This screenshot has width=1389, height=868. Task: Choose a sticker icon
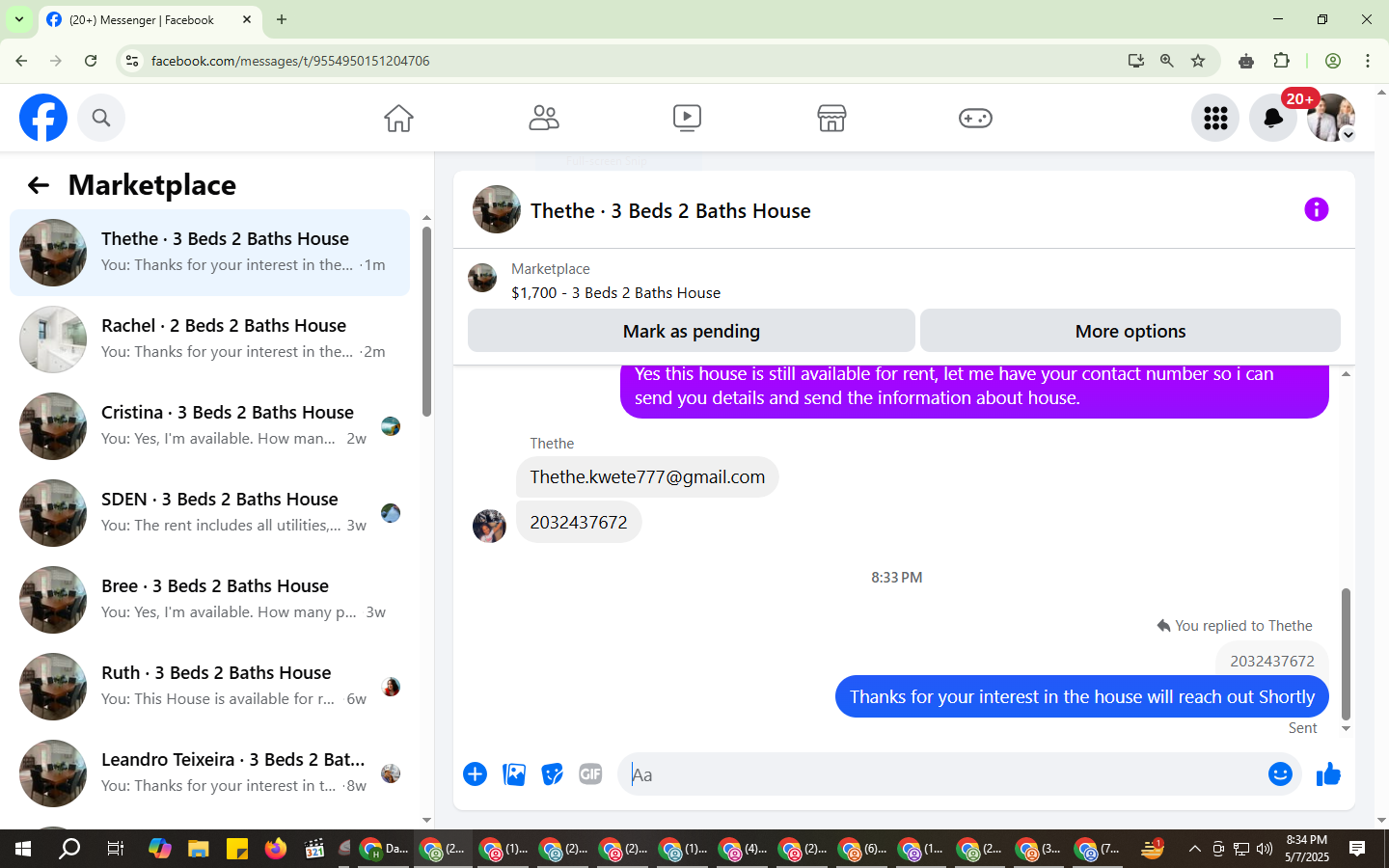click(x=552, y=773)
